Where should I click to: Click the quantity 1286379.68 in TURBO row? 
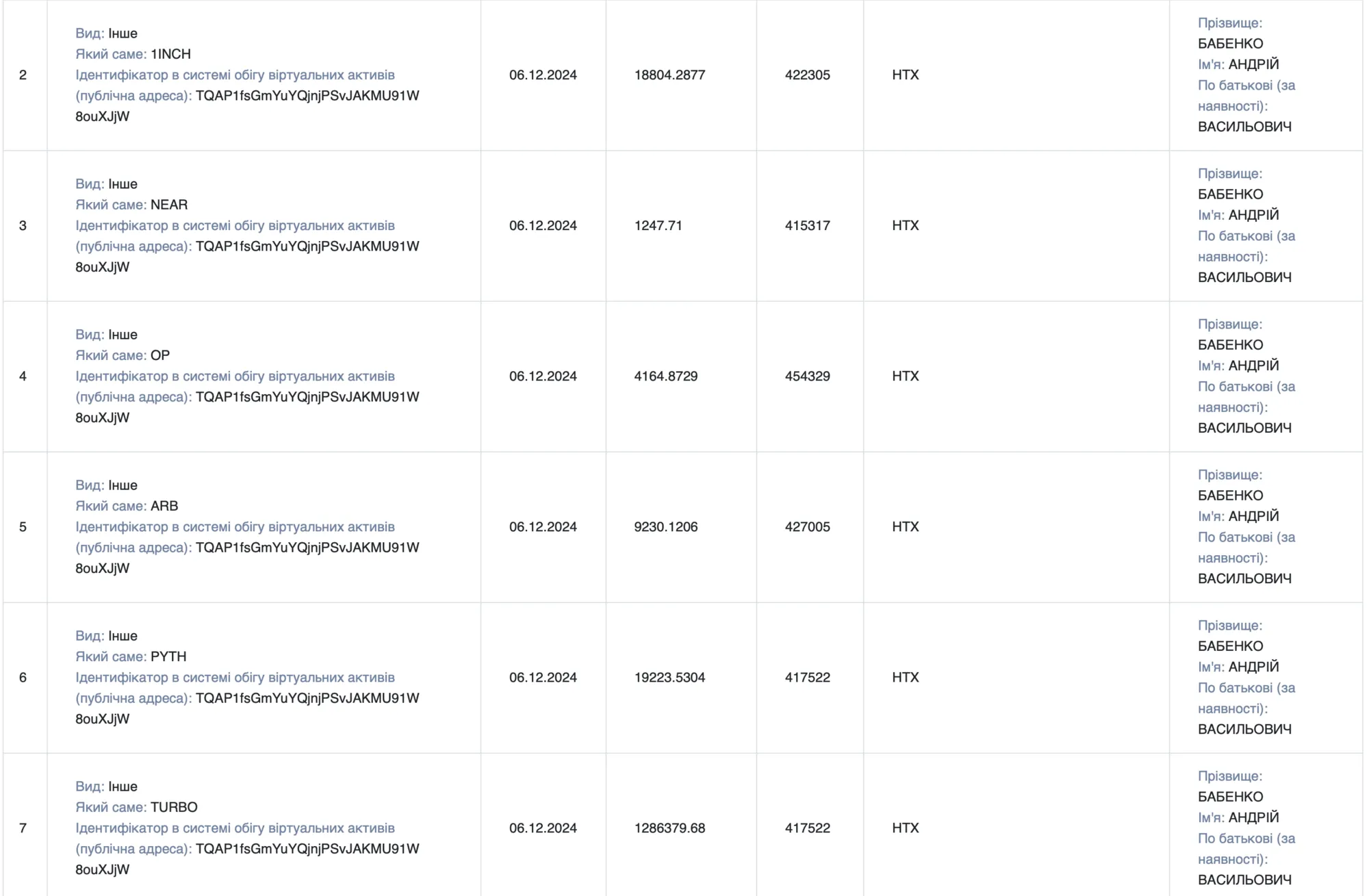click(x=669, y=828)
